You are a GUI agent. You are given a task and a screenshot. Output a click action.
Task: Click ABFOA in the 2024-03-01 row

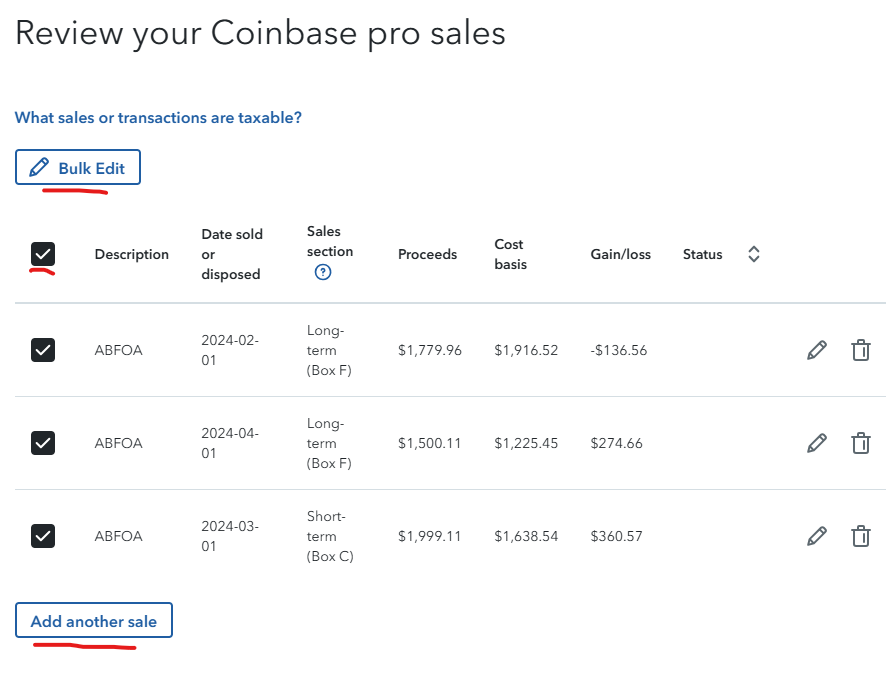pos(118,536)
